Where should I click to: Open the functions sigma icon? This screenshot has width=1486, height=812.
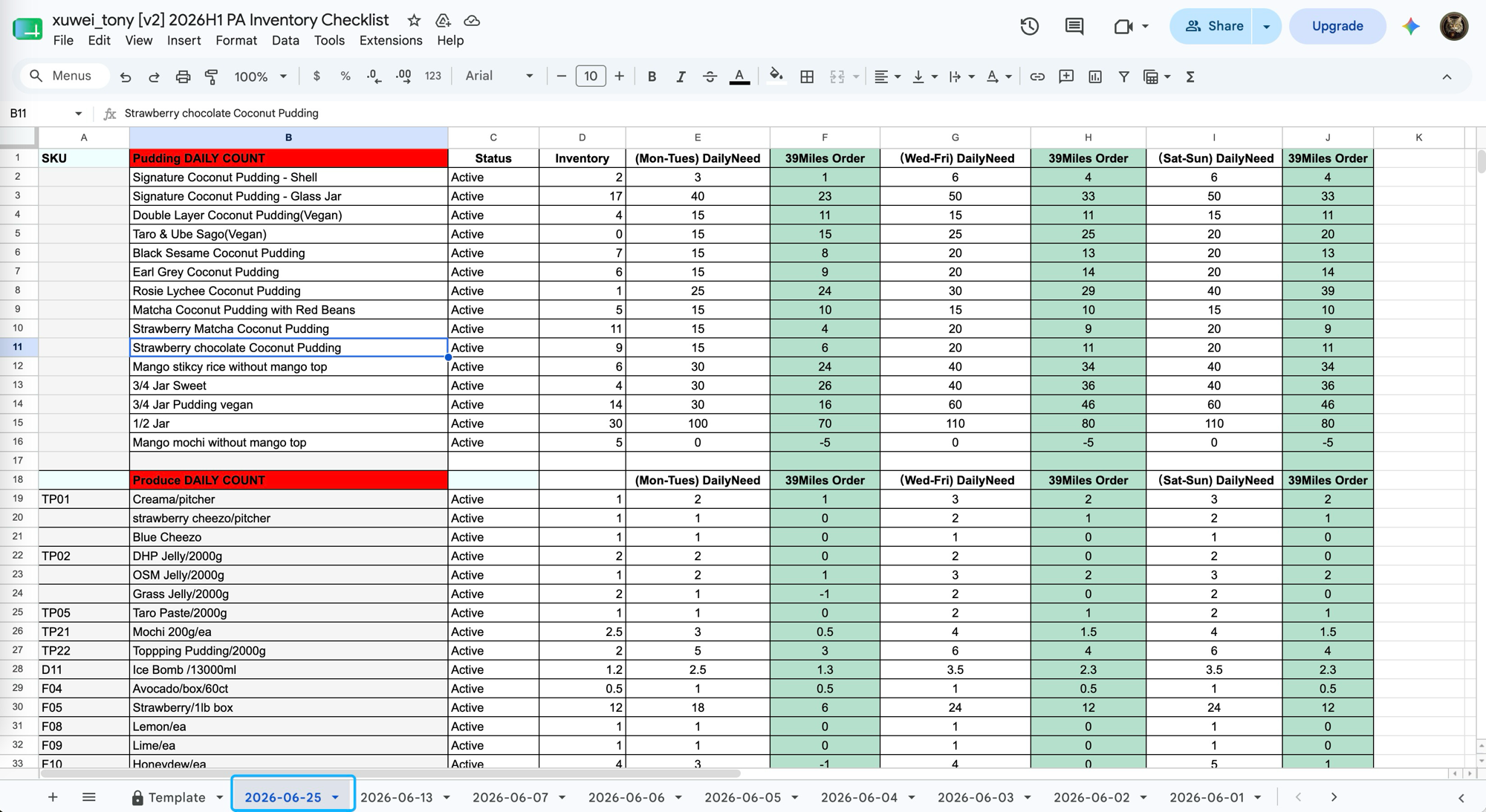pos(1190,77)
